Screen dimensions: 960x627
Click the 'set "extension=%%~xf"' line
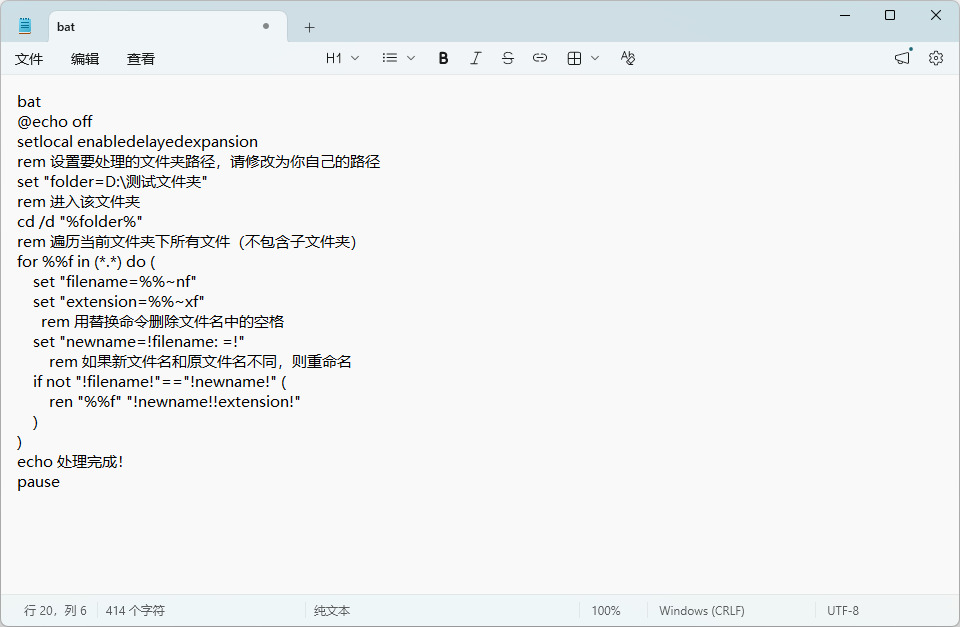tap(119, 301)
